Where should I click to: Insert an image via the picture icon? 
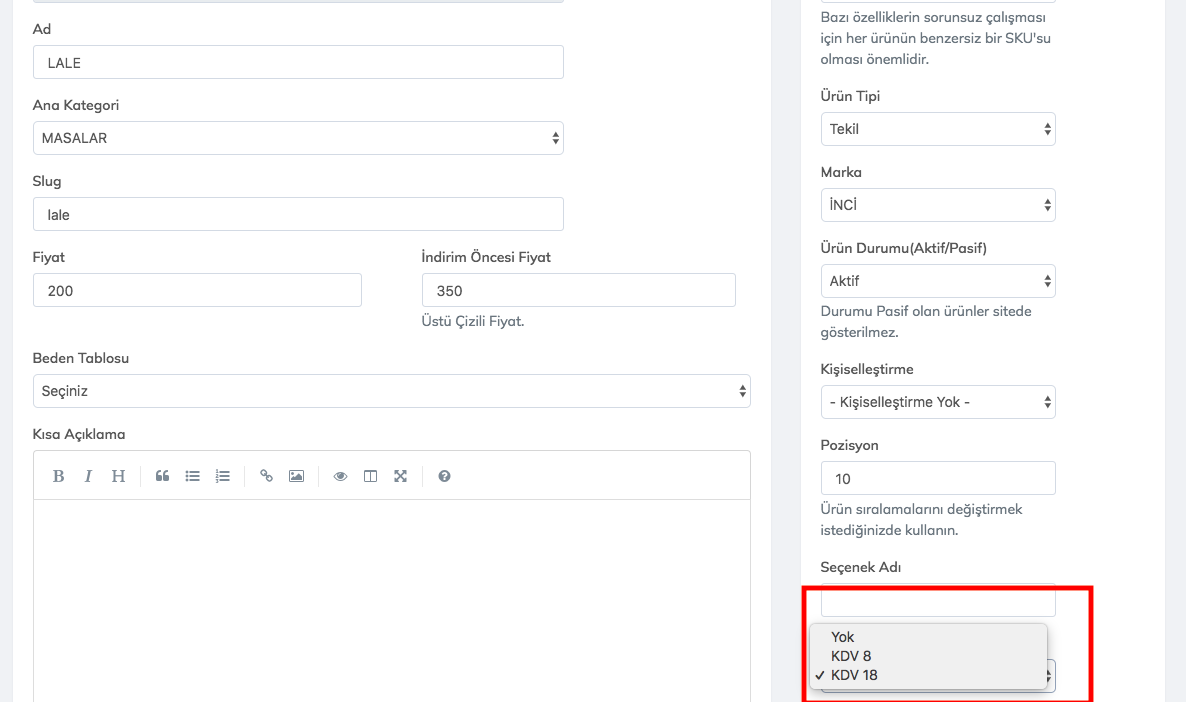(296, 476)
